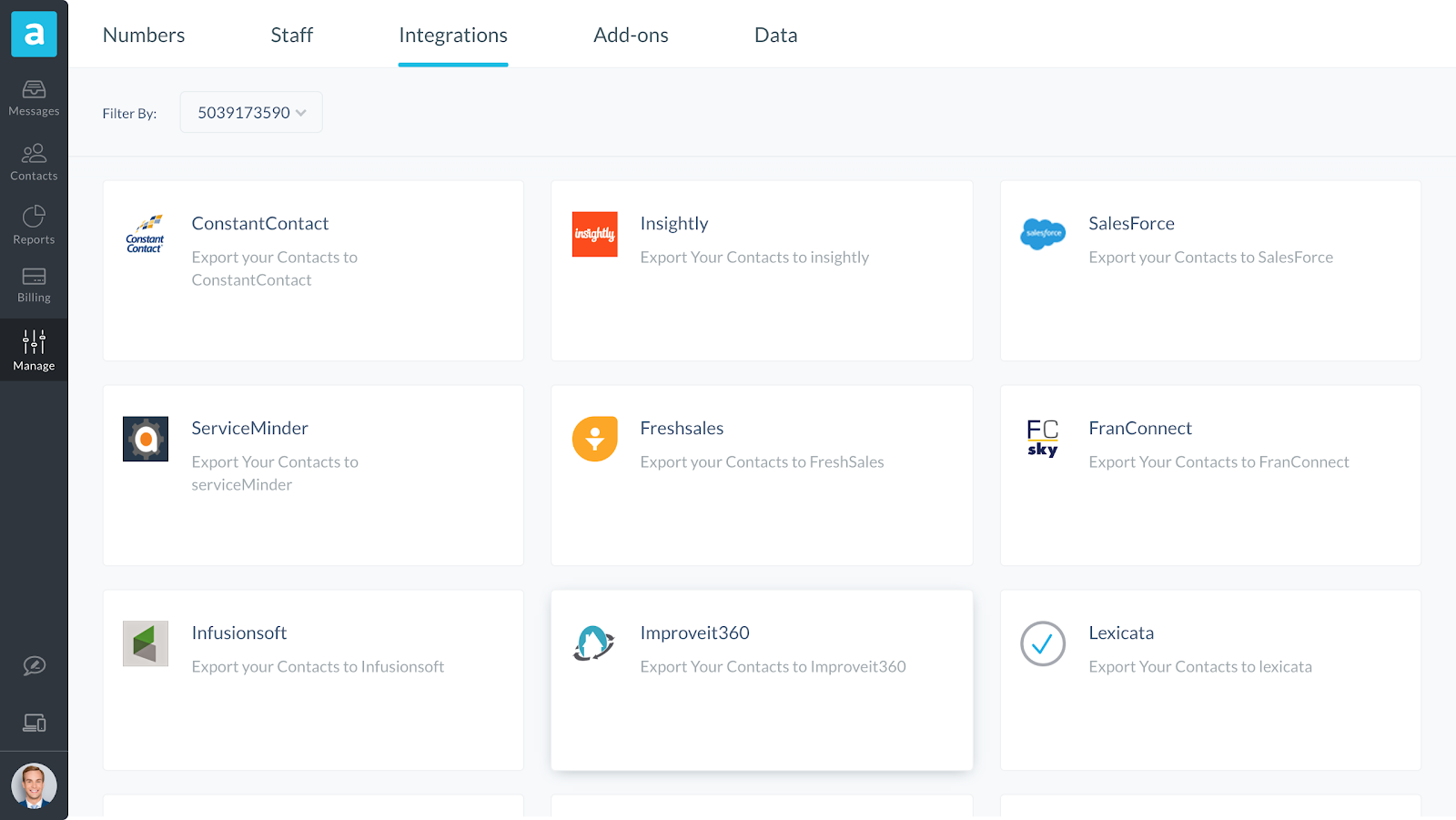Open the user profile avatar
Image resolution: width=1456 pixels, height=820 pixels.
point(34,786)
